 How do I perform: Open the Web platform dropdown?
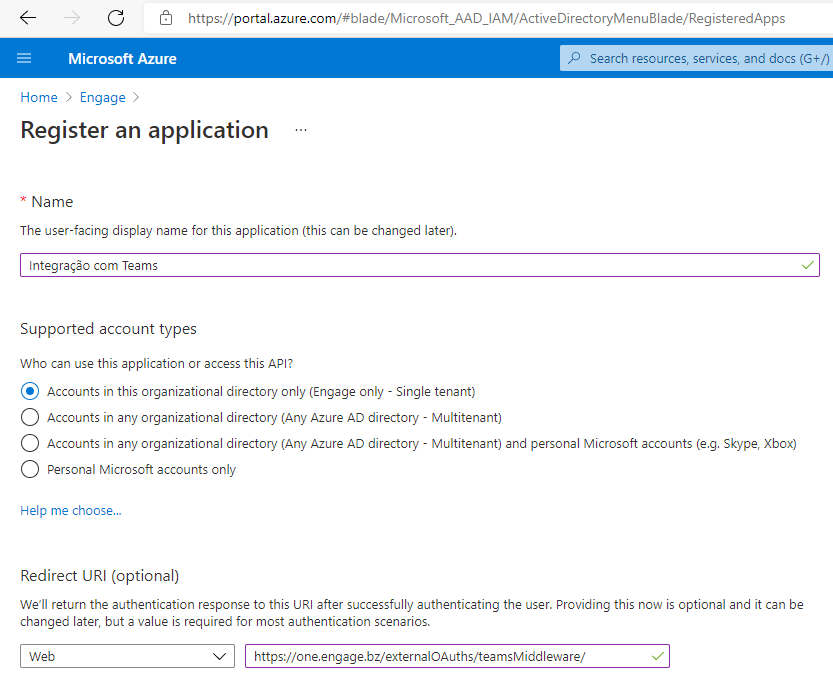coord(128,656)
